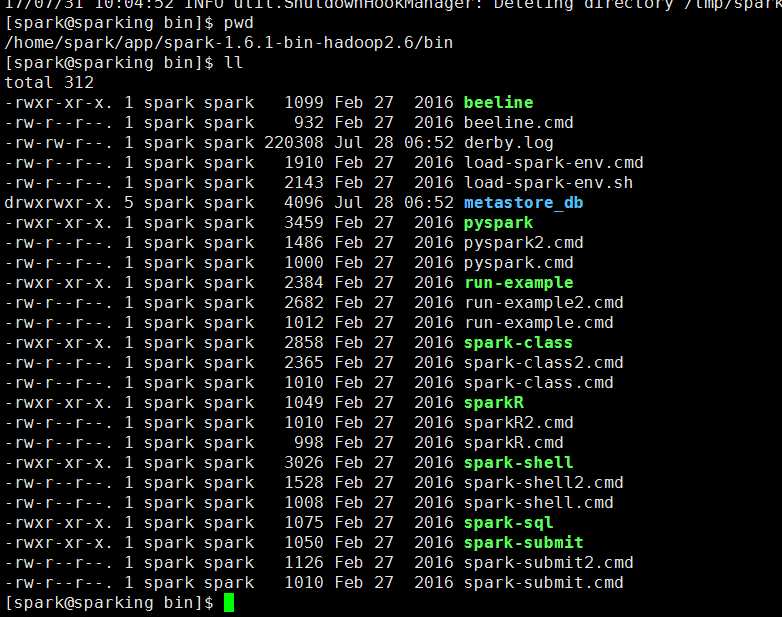Click size 1126 in spark-submit2.cmd row

(304, 563)
